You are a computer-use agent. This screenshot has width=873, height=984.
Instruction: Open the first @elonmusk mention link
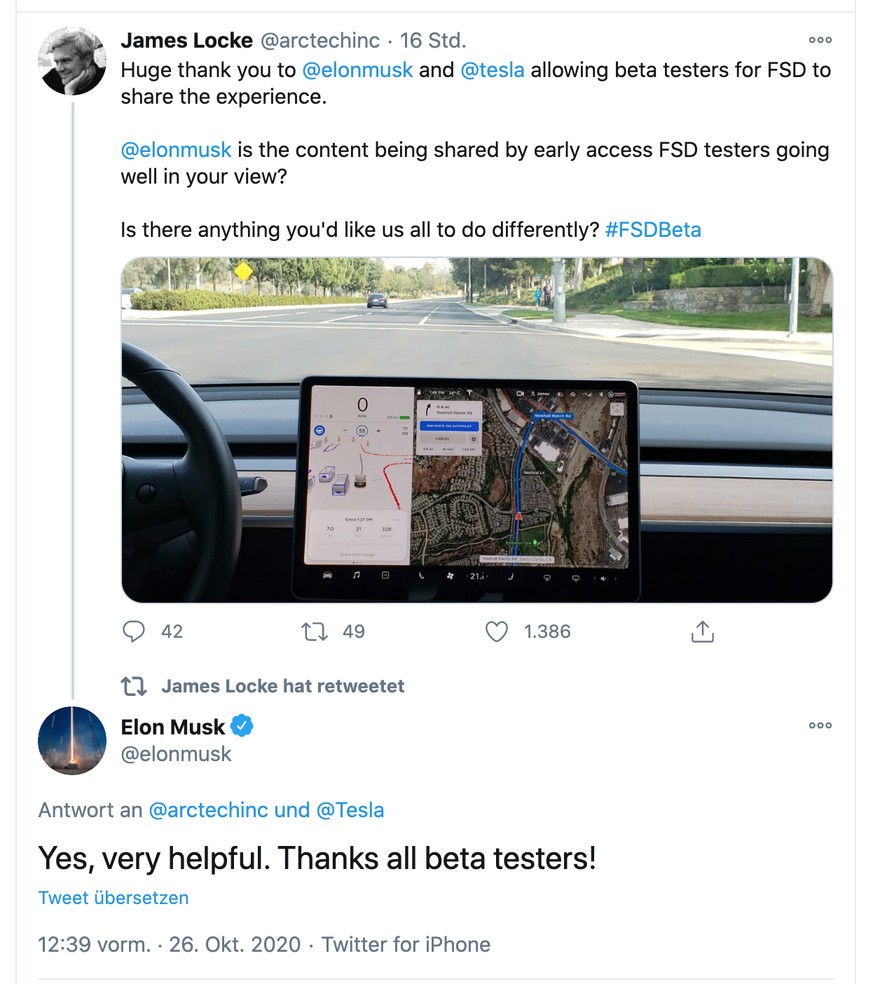coord(357,70)
